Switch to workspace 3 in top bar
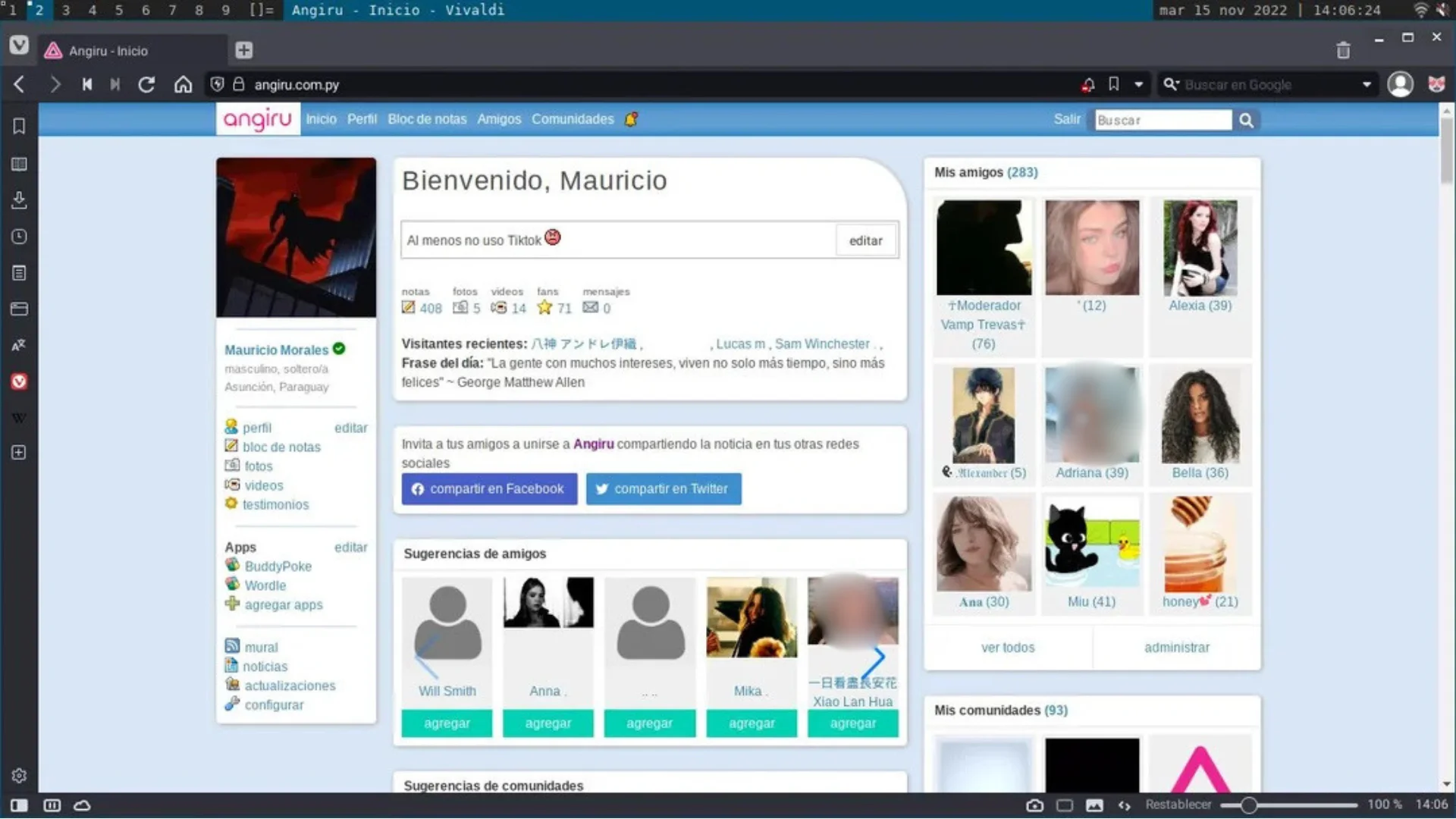Viewport: 1456px width, 819px height. coord(66,10)
